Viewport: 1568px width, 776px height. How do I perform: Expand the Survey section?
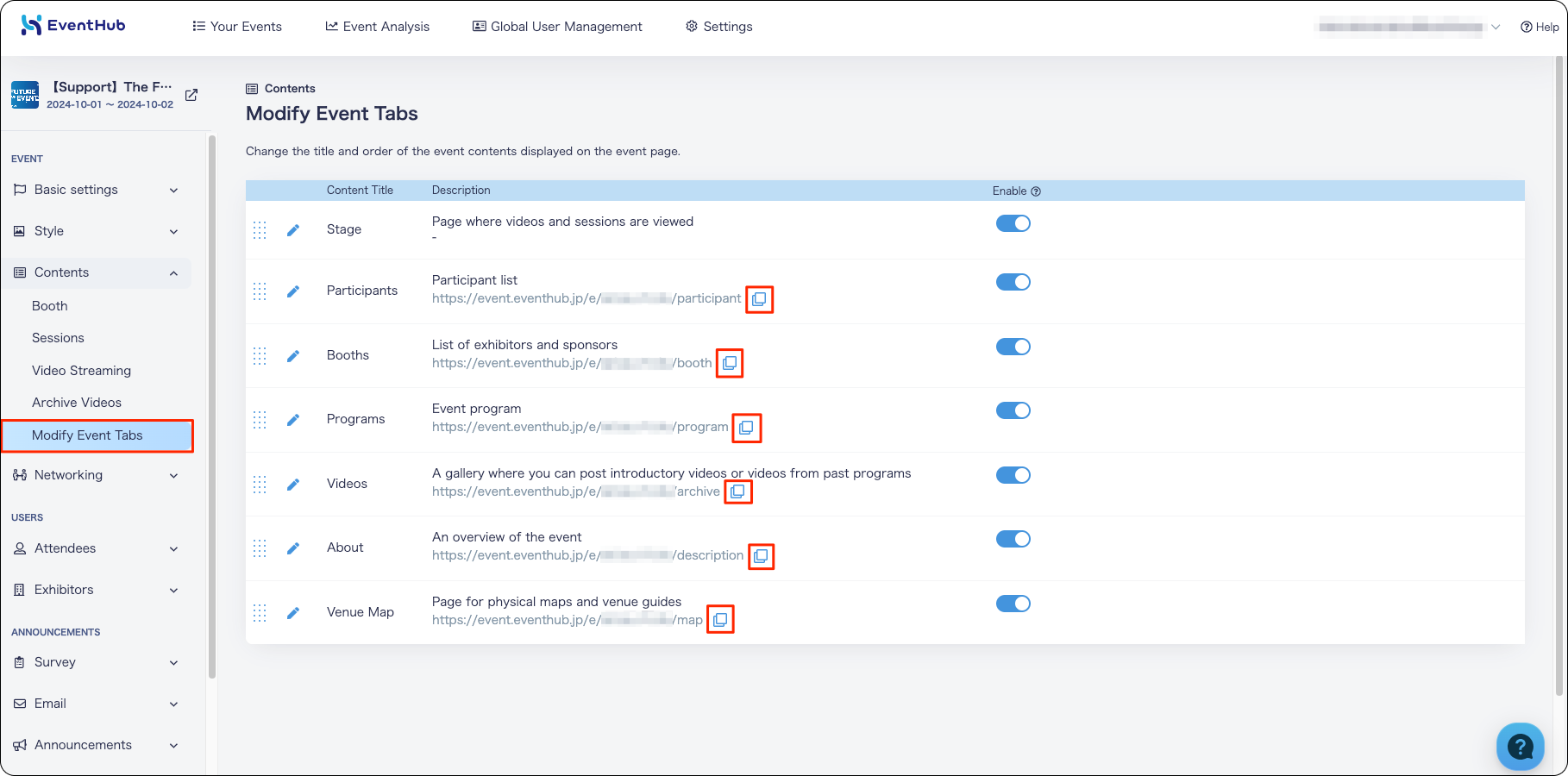click(97, 662)
